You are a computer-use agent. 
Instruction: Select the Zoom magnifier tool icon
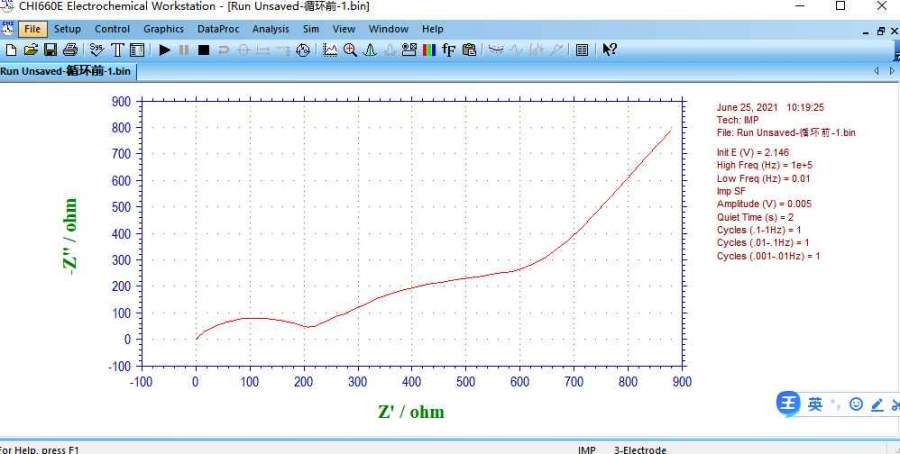click(x=350, y=49)
